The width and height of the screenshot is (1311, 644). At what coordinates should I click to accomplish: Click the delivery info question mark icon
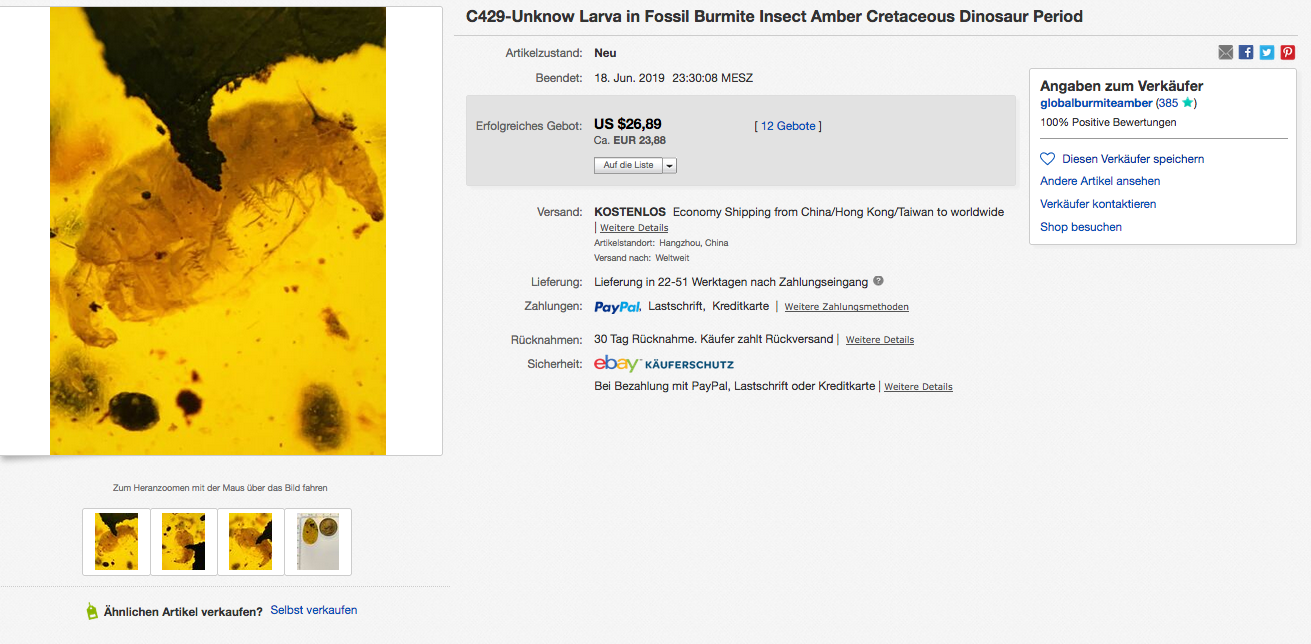pos(878,281)
